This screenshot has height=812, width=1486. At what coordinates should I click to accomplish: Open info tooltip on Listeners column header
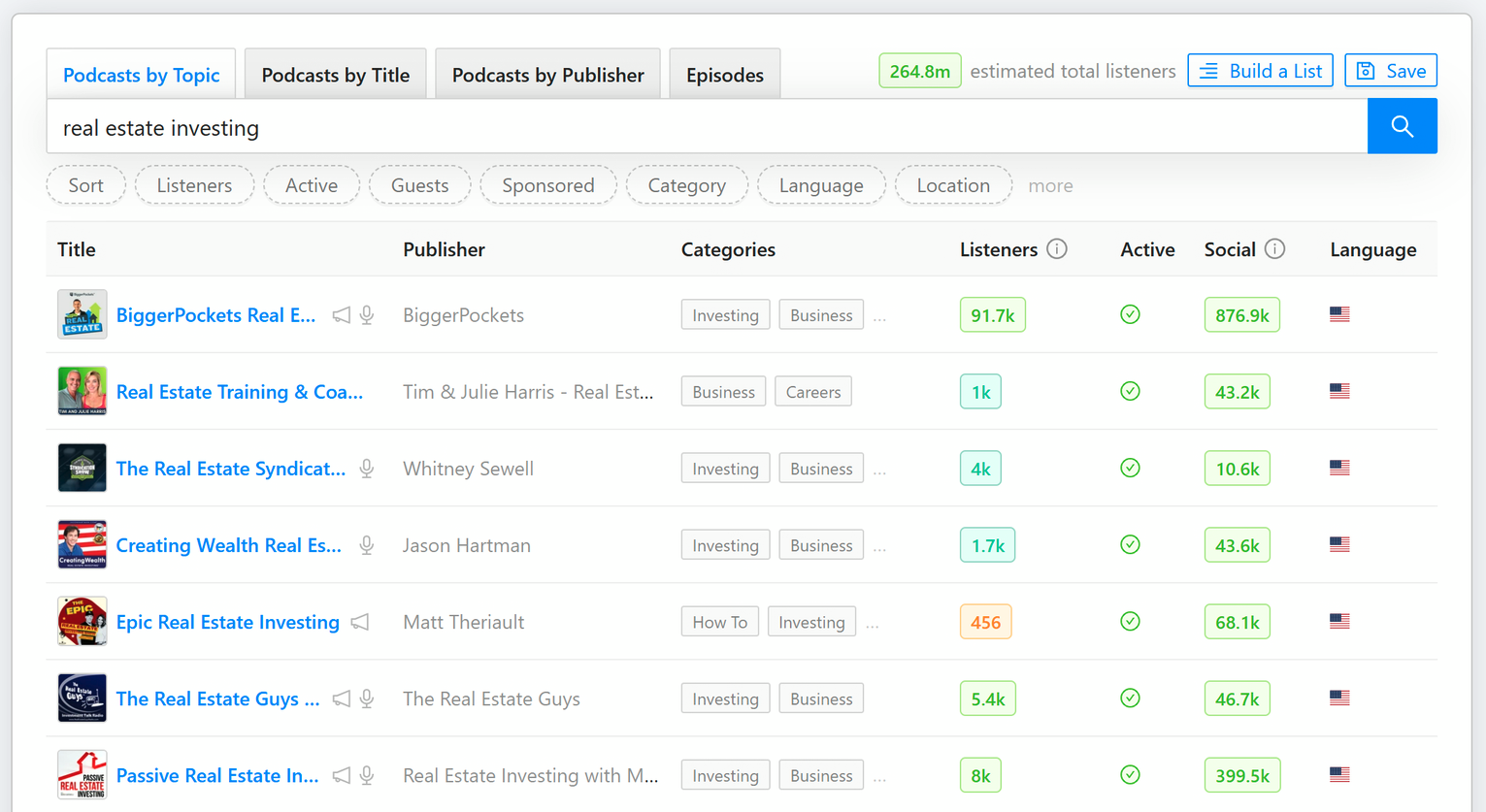click(x=1059, y=248)
